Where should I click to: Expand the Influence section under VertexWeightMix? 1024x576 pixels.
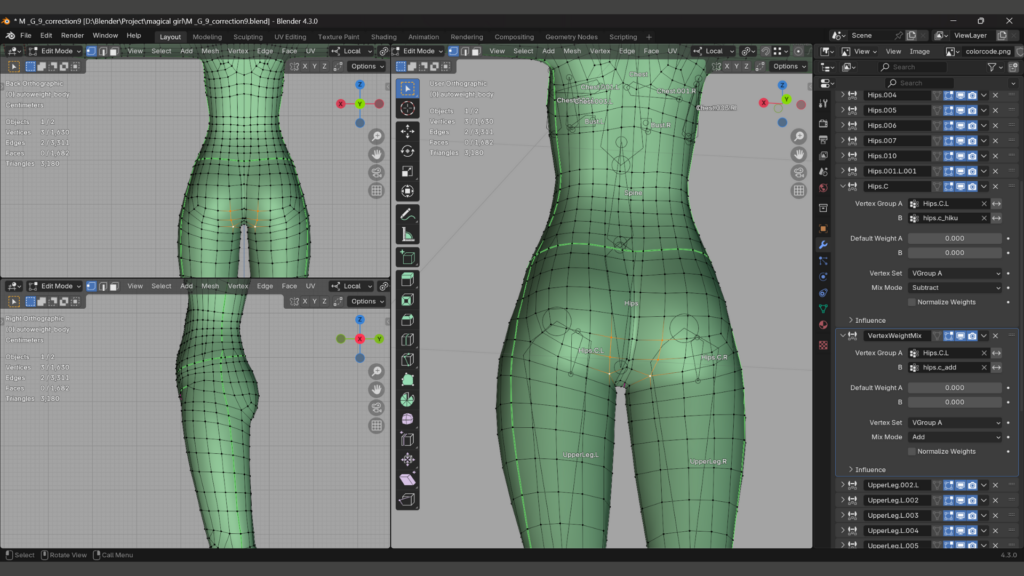870,469
